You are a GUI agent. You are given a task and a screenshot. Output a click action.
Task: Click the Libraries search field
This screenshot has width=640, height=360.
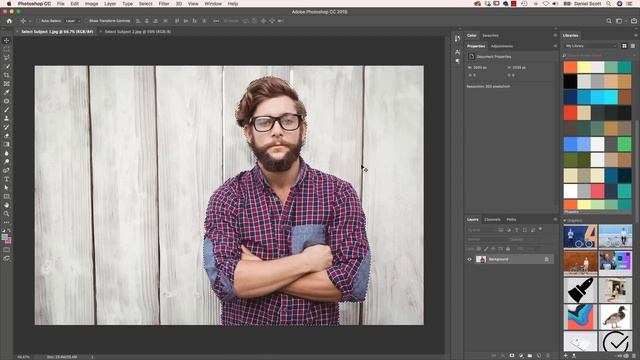598,56
